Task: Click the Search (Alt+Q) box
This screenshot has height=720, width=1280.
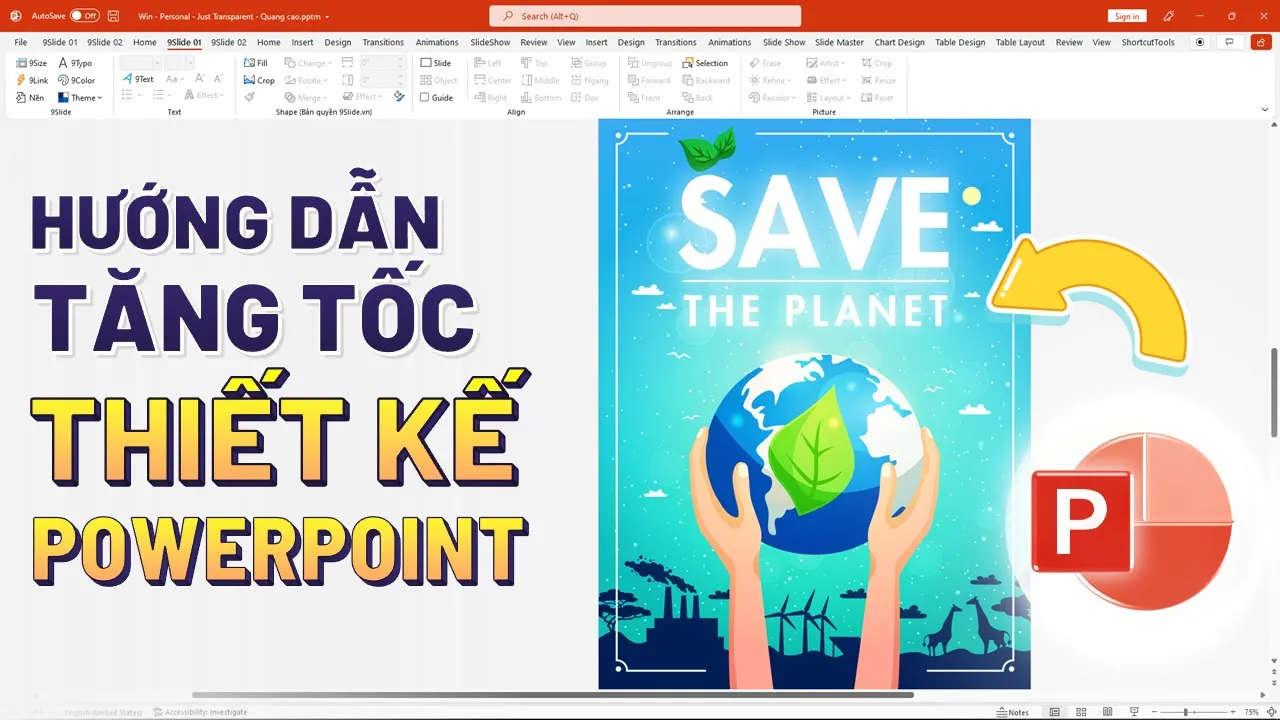Action: (645, 16)
